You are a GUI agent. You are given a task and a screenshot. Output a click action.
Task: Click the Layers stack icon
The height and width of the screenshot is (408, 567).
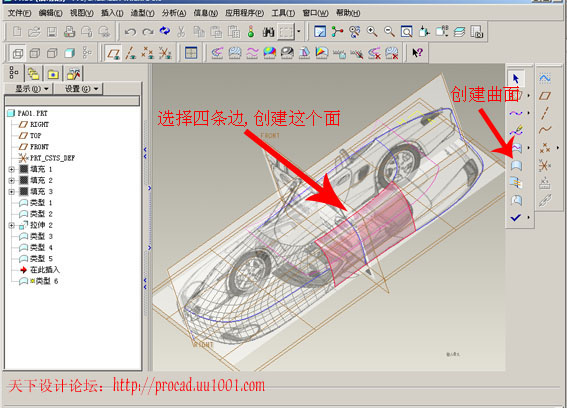459,32
